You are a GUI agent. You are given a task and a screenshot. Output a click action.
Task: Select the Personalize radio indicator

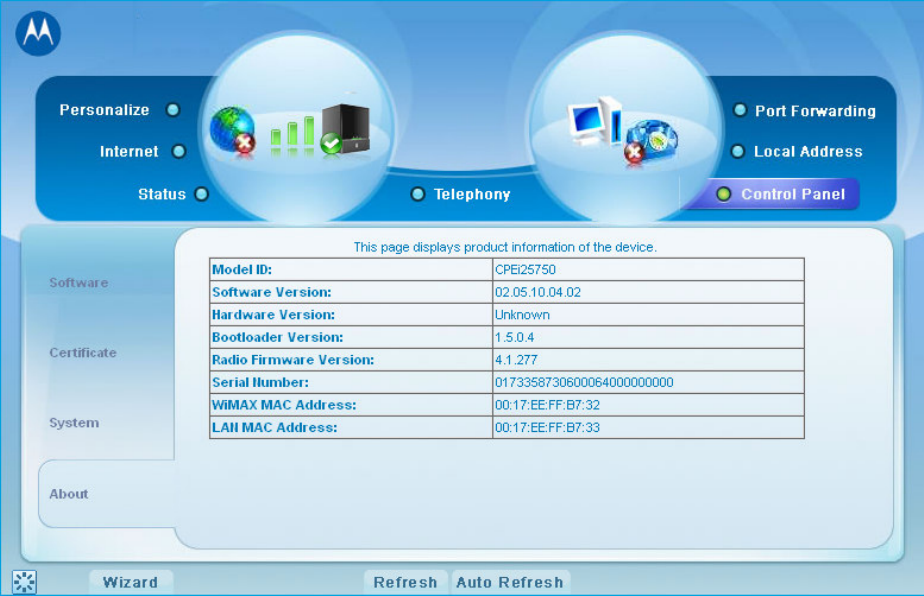(173, 110)
